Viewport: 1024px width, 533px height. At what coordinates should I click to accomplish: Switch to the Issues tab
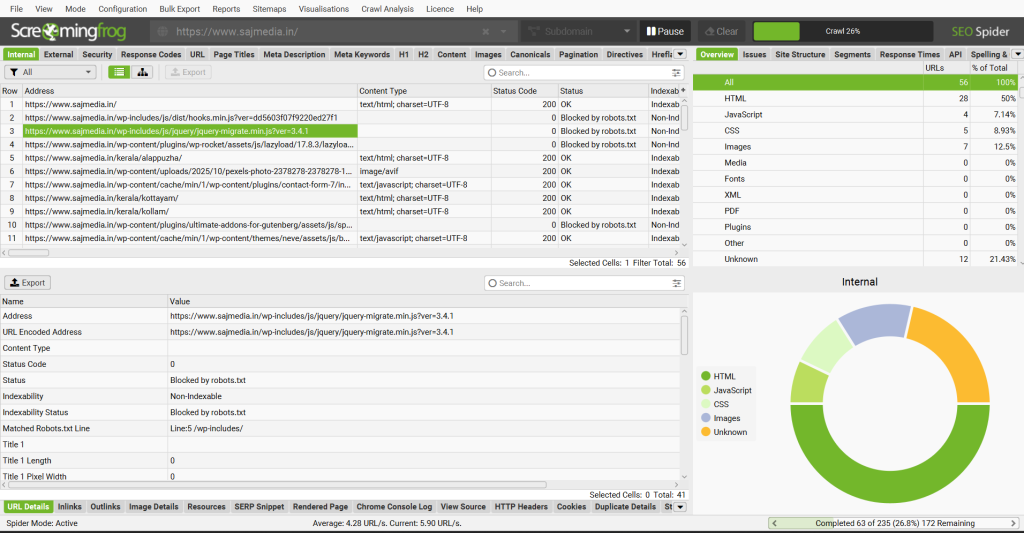[x=754, y=54]
